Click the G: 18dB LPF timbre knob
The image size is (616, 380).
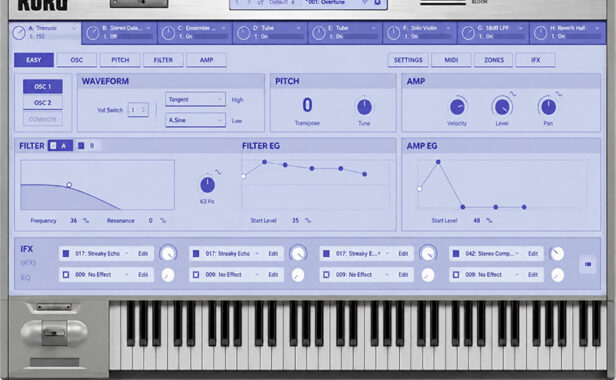[x=468, y=33]
